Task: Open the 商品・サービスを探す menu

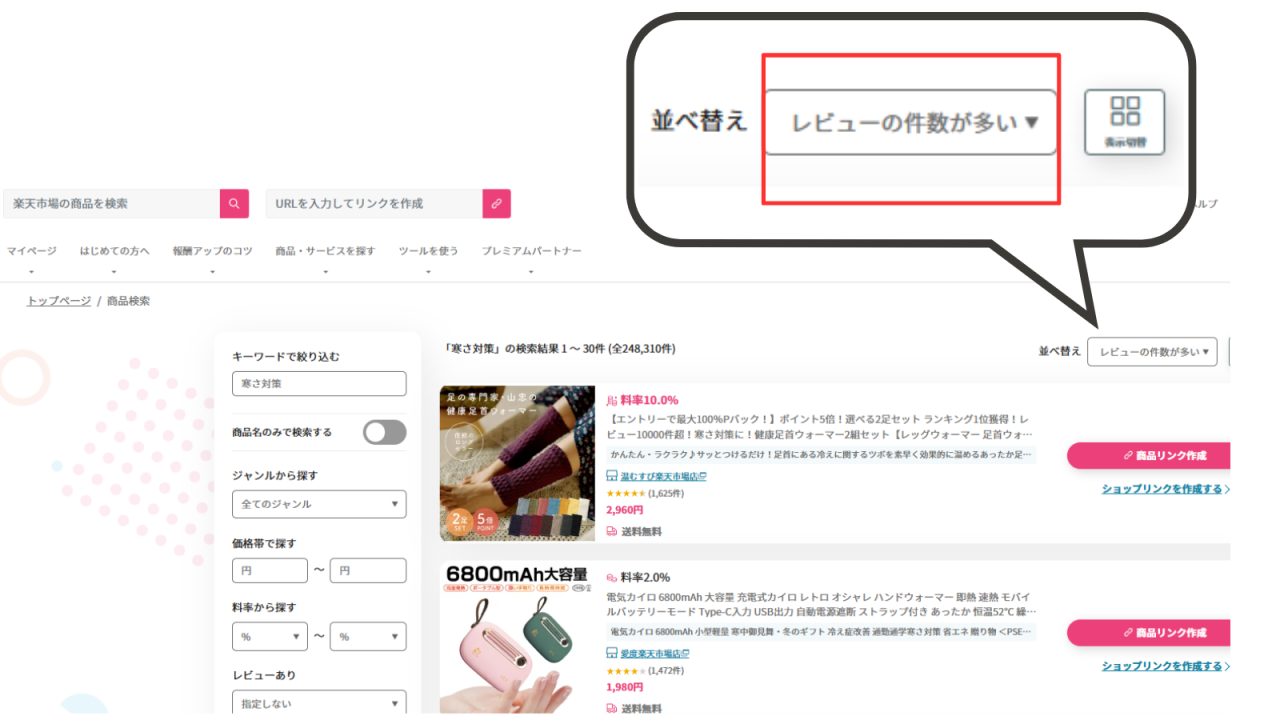Action: (325, 251)
